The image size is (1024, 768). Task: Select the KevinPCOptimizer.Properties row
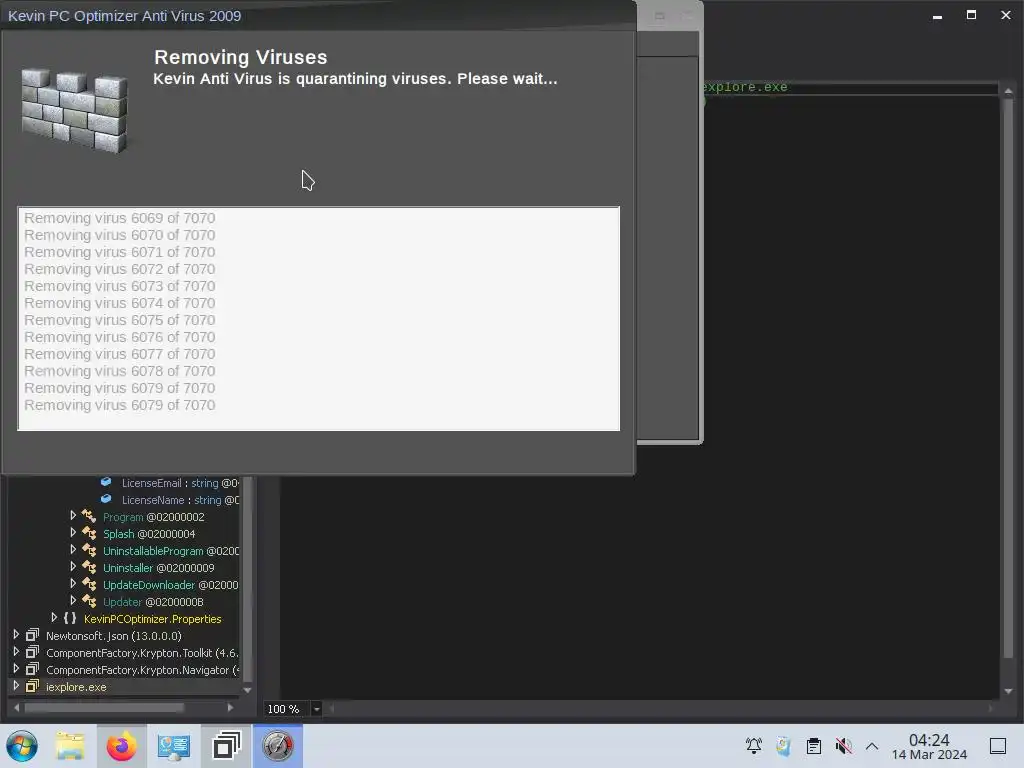click(124, 619)
